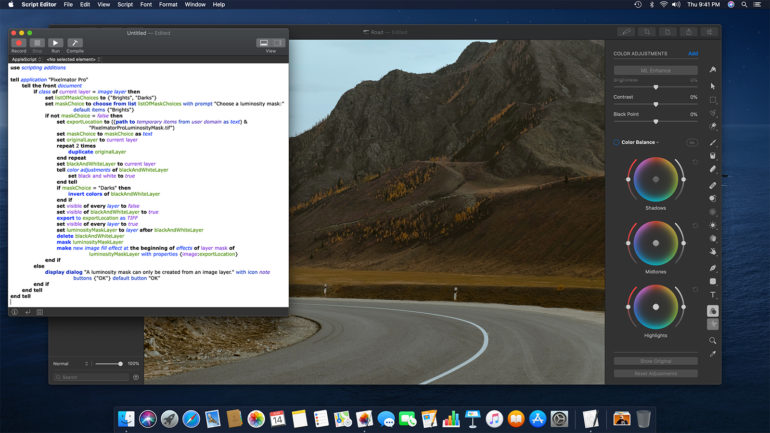
Task: Select the Color Picker eyedropper tool
Action: pyautogui.click(x=713, y=354)
